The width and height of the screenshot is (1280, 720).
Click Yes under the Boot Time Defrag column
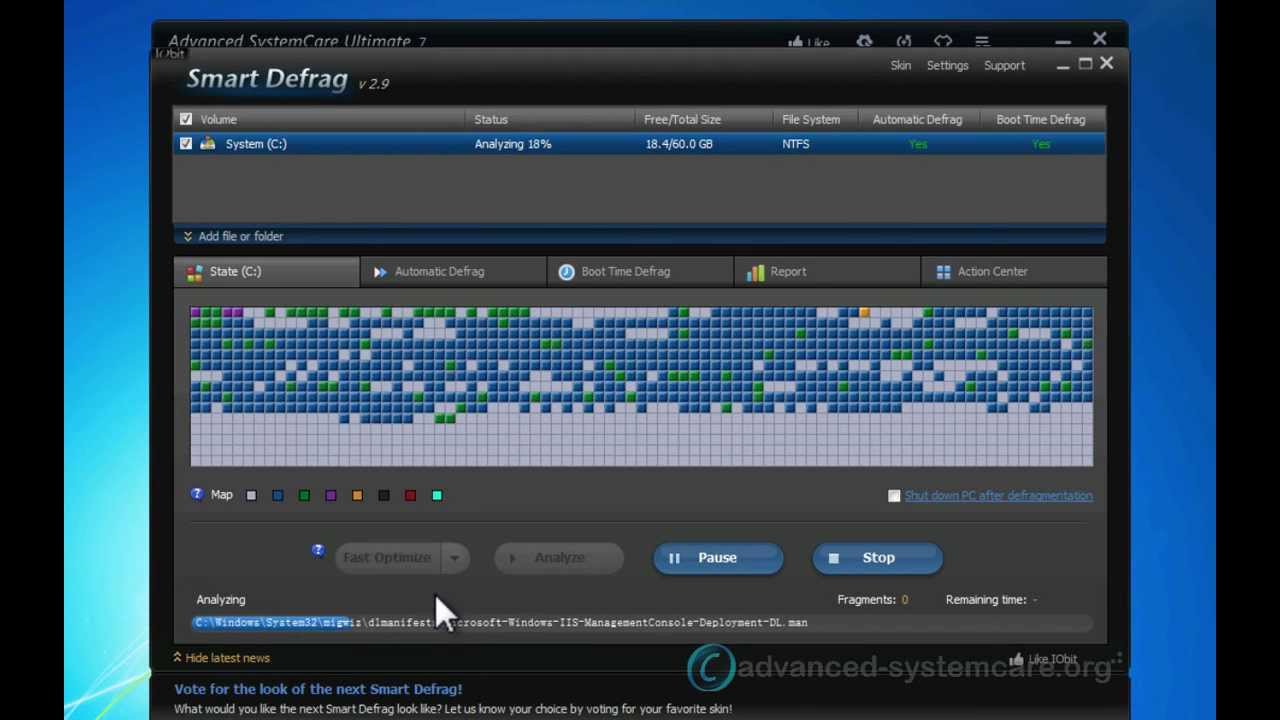click(1041, 144)
